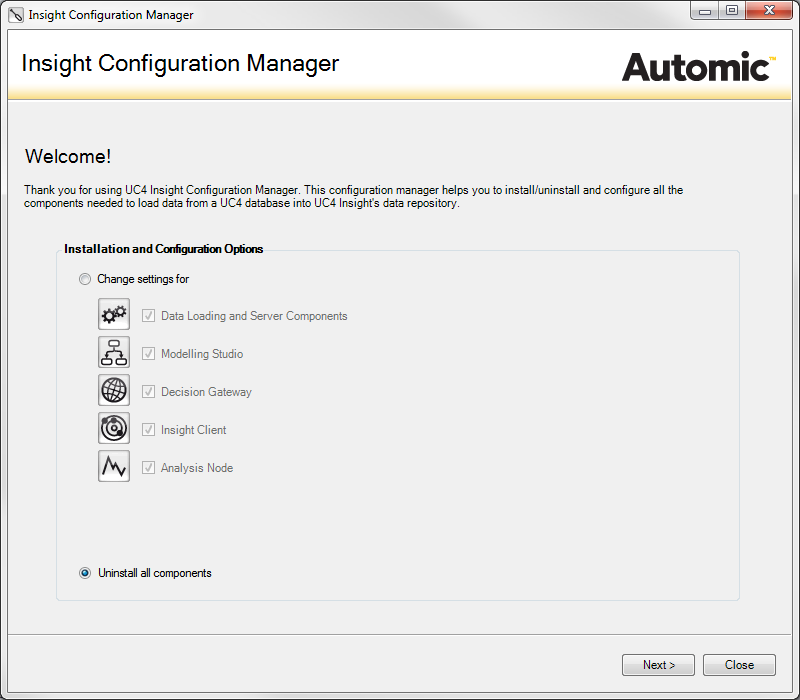800x700 pixels.
Task: Click the Decision Gateway globe icon
Action: [114, 390]
